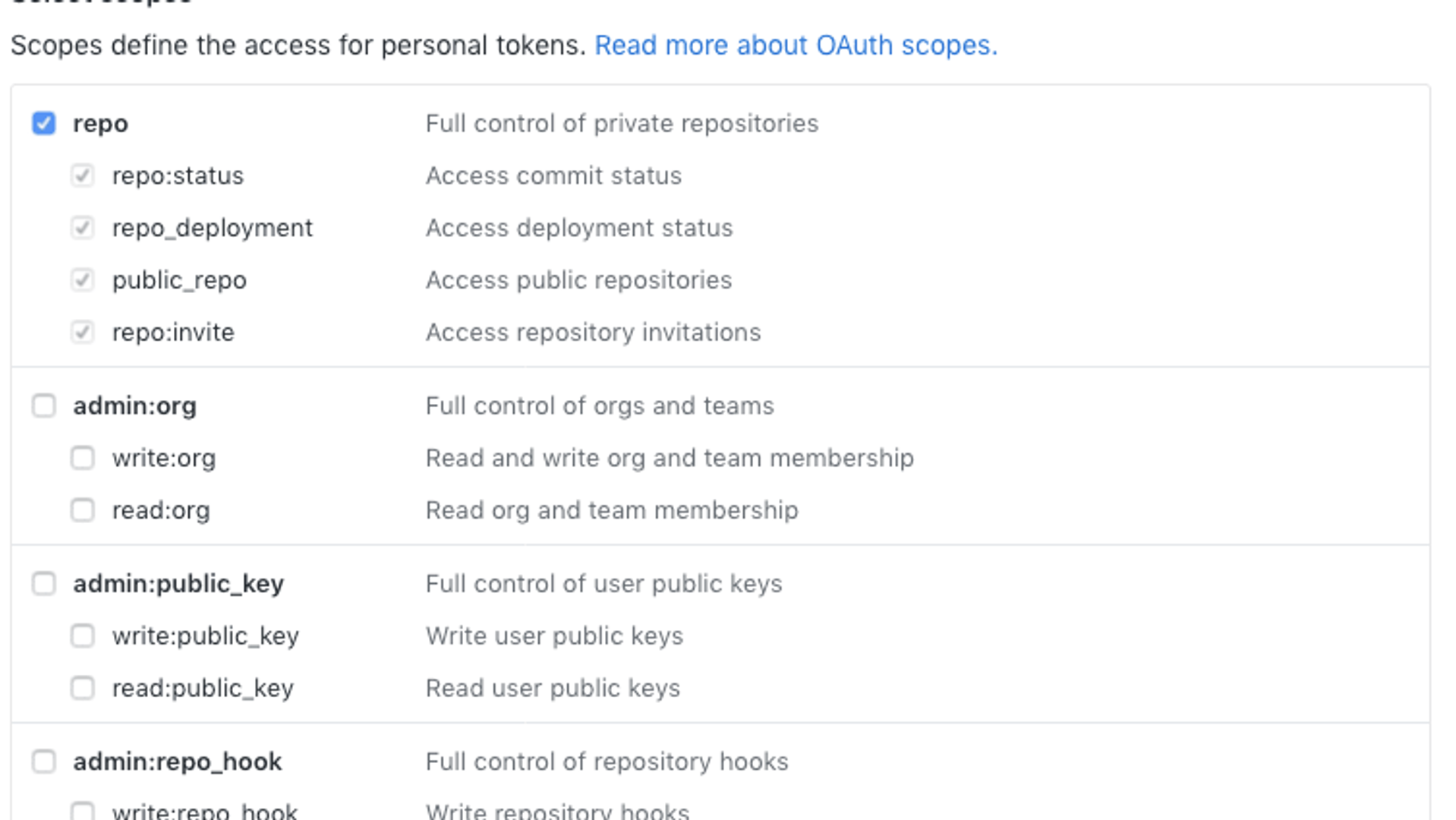Open Read more about OAuth scopes link
Viewport: 1456px width, 820px height.
pos(796,46)
